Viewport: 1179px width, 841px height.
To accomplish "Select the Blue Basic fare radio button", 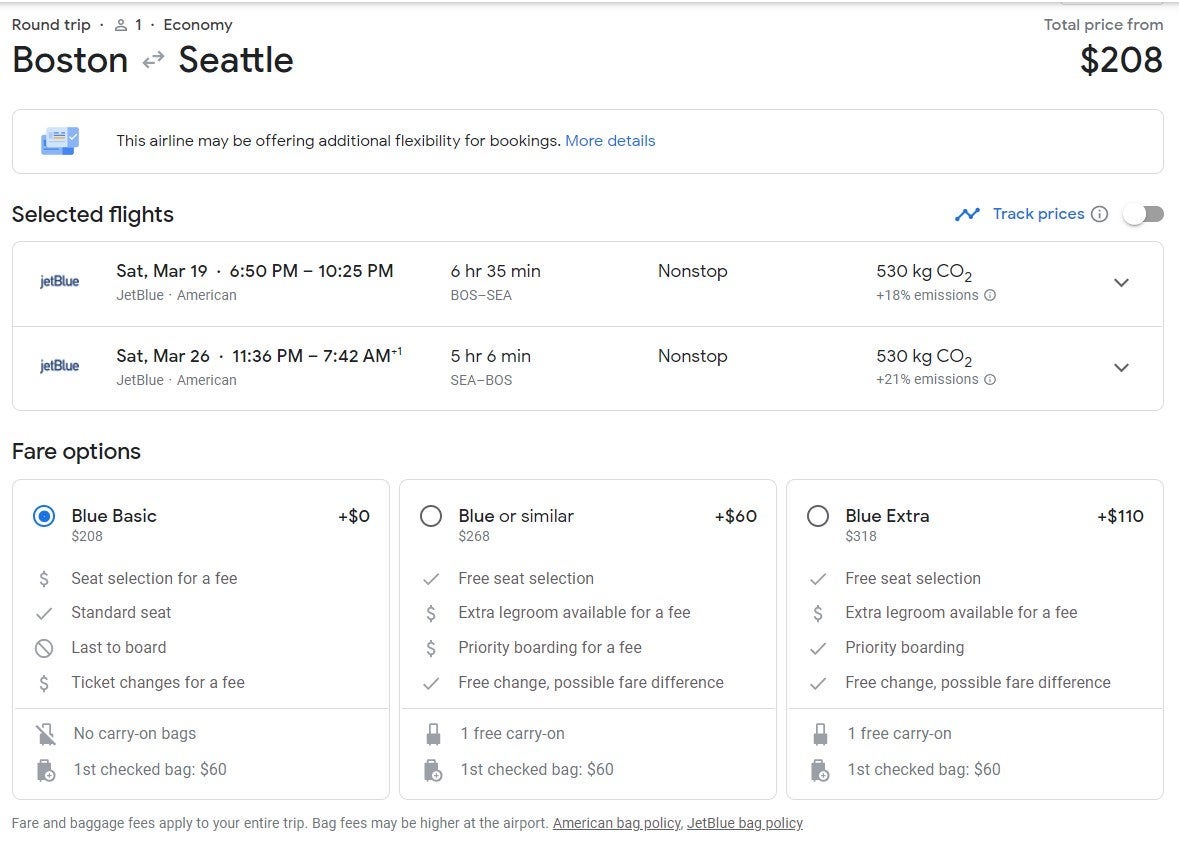I will 44,516.
